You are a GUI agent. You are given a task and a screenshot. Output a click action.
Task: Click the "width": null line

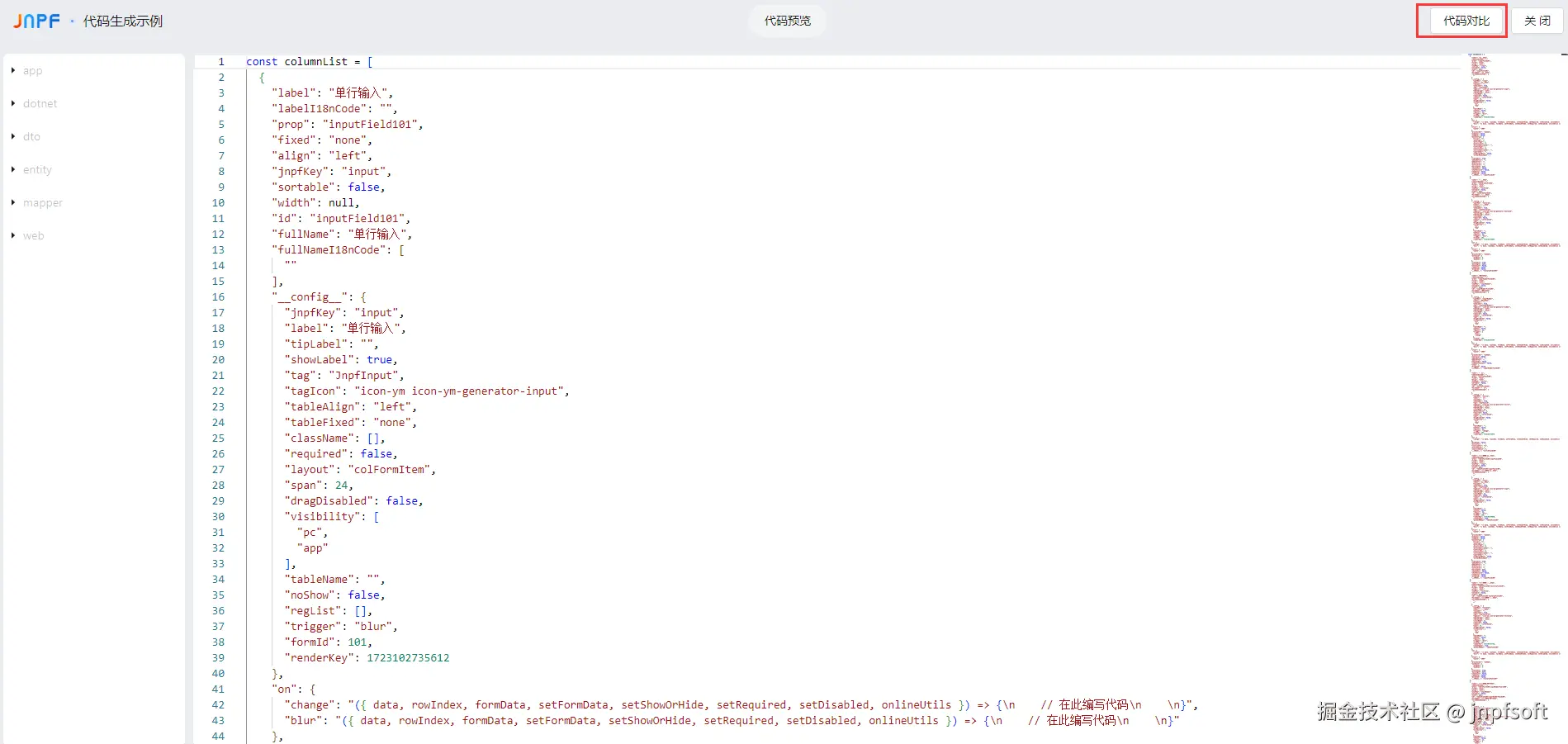pos(315,203)
